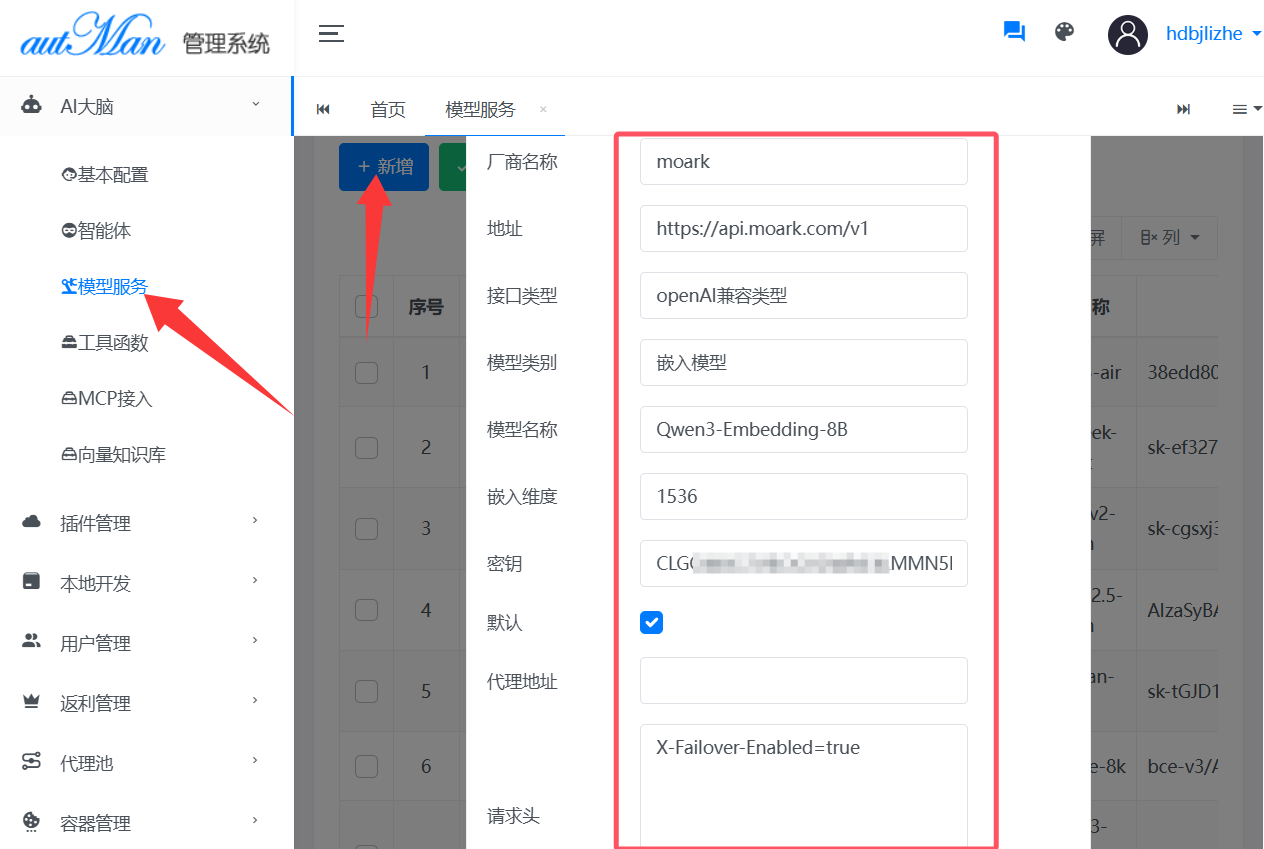Click the 新增 button

click(x=384, y=167)
